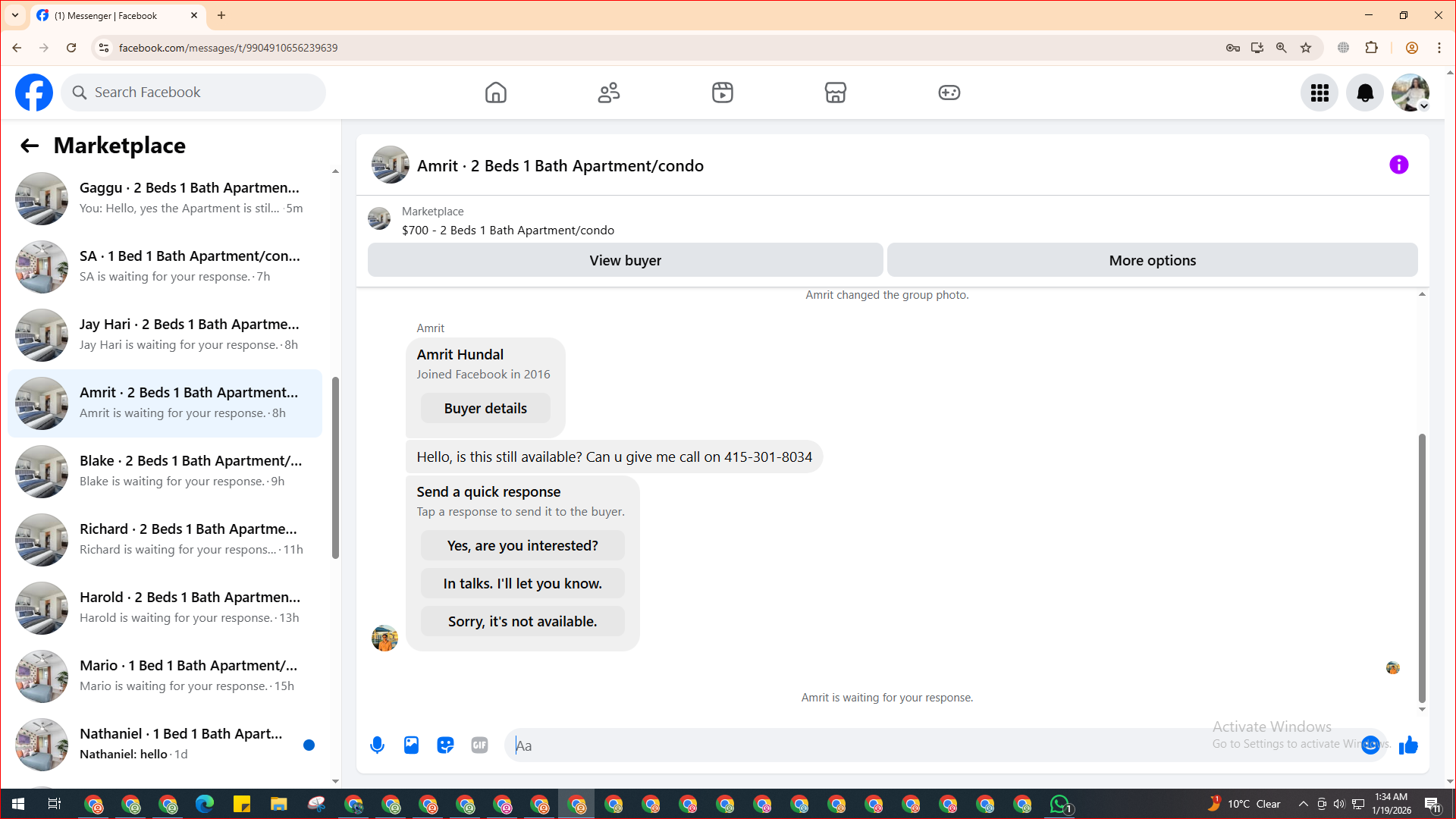Viewport: 1456px width, 819px height.
Task: Go back with the browser back arrow
Action: 17,48
